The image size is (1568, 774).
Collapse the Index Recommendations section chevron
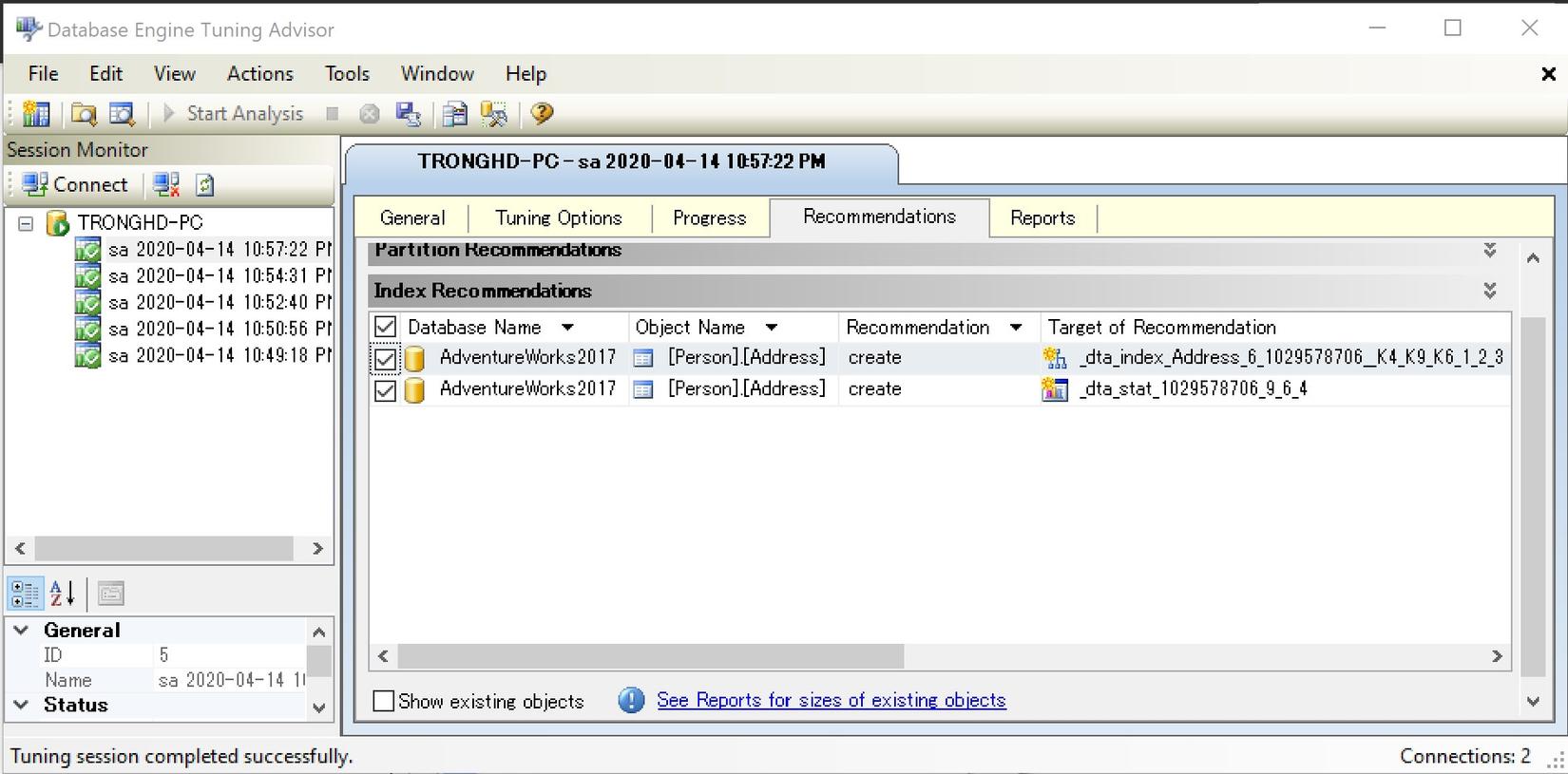point(1490,291)
